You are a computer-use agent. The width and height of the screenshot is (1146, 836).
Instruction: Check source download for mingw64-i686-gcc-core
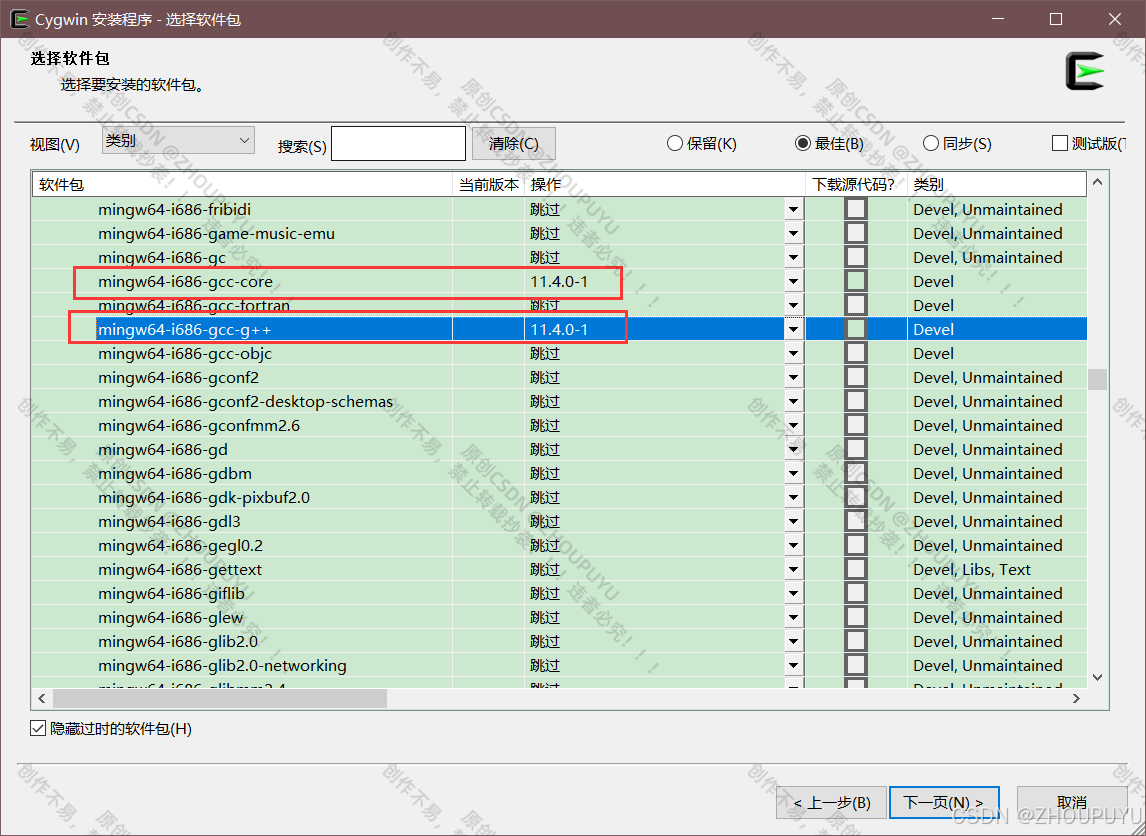coord(856,281)
